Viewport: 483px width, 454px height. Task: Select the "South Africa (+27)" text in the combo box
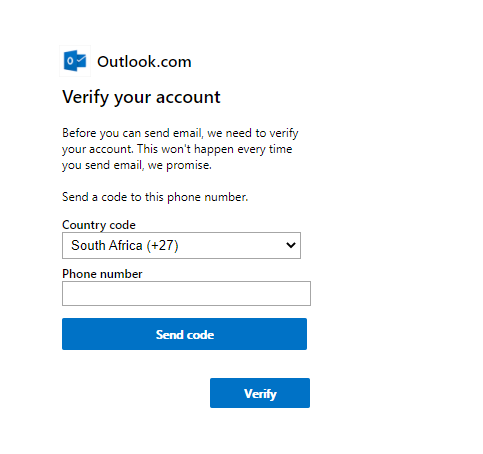(x=125, y=245)
